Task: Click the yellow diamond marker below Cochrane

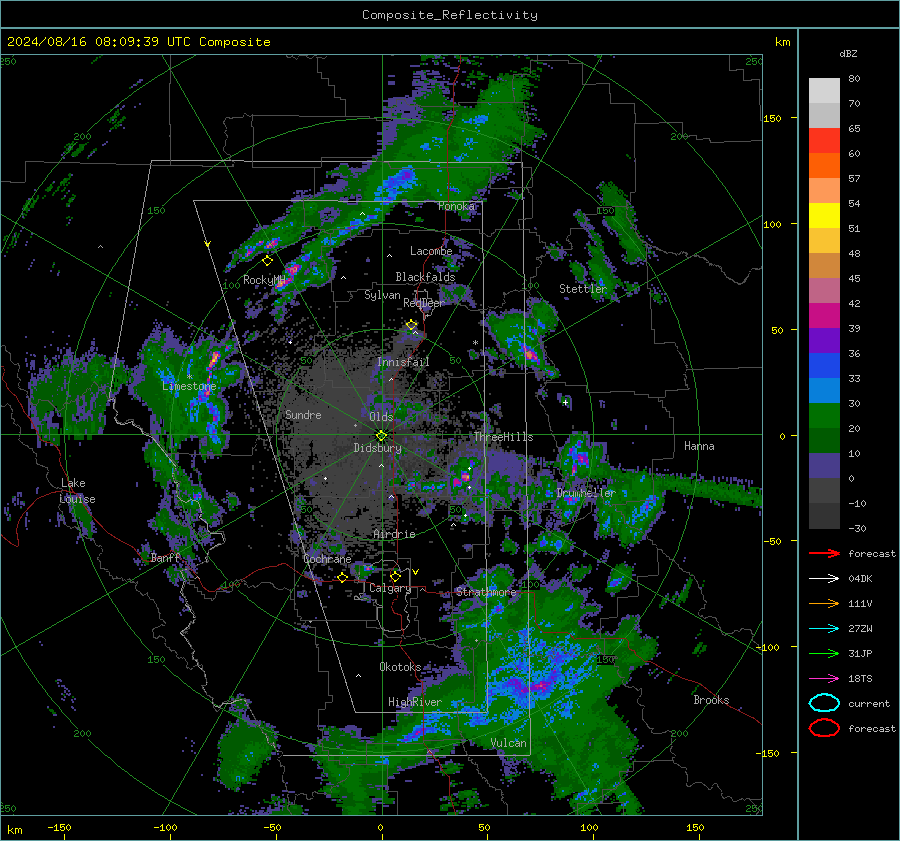Action: [342, 577]
